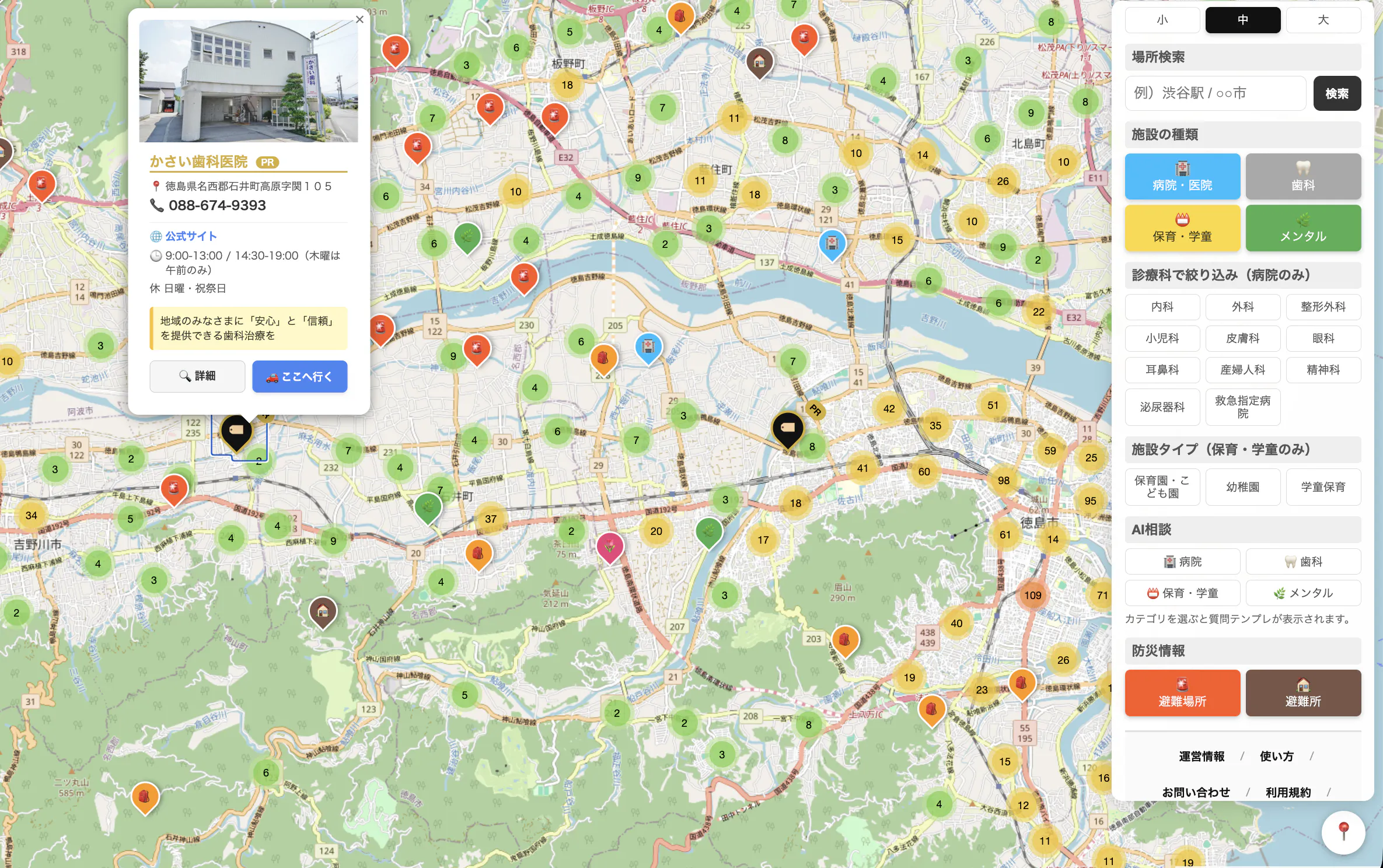Screen dimensions: 1383x868
Task: Click the clinic photo thumbnail in popup
Action: click(248, 81)
